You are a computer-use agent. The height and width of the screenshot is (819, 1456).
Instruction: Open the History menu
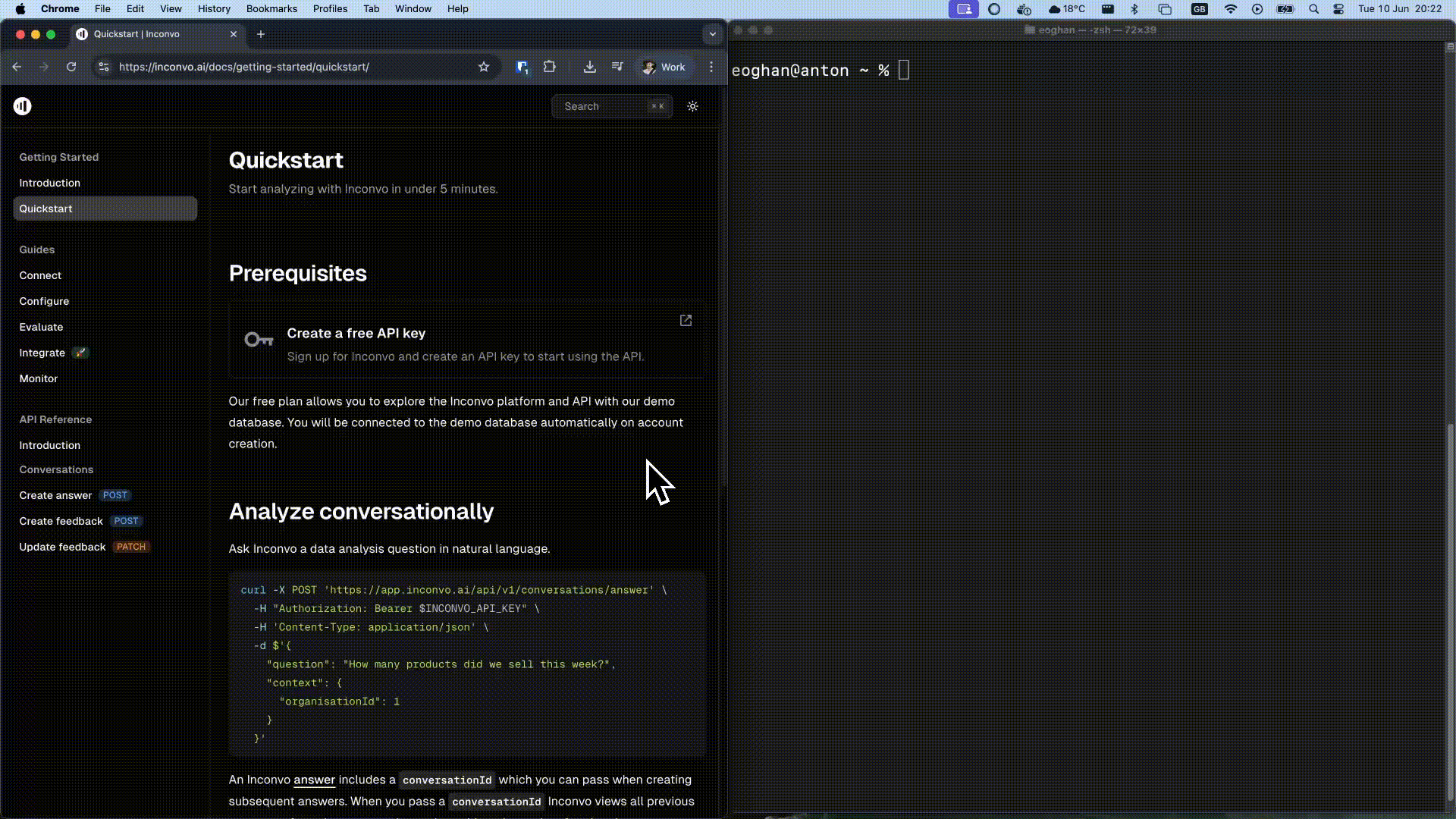(214, 9)
